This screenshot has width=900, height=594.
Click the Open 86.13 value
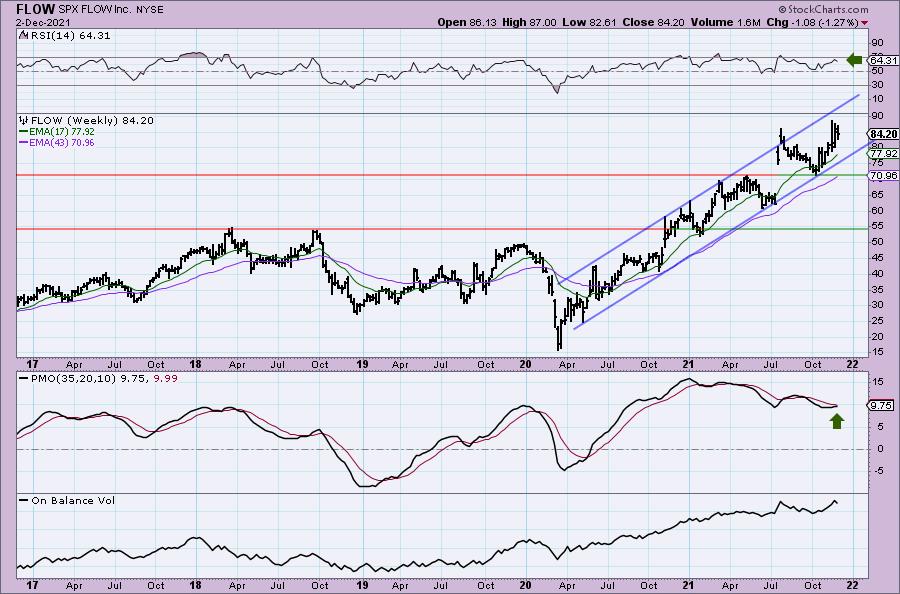467,22
